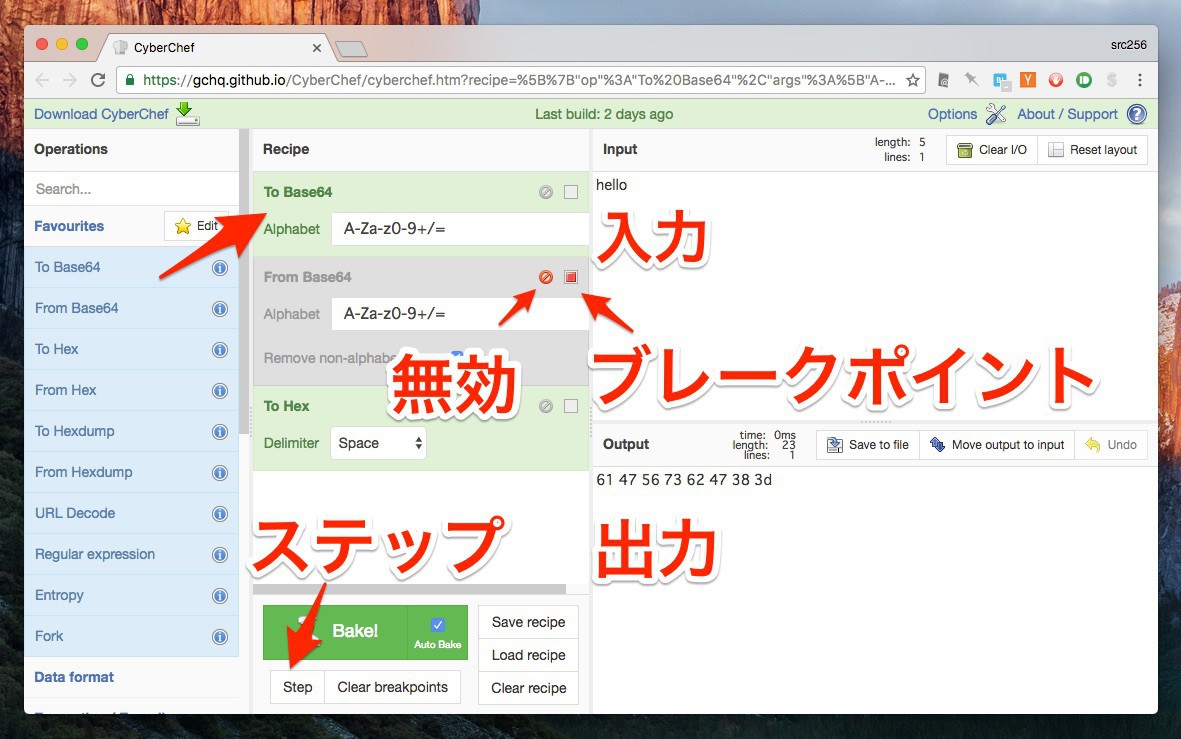Open the Download CyberChef link

pyautogui.click(x=101, y=114)
